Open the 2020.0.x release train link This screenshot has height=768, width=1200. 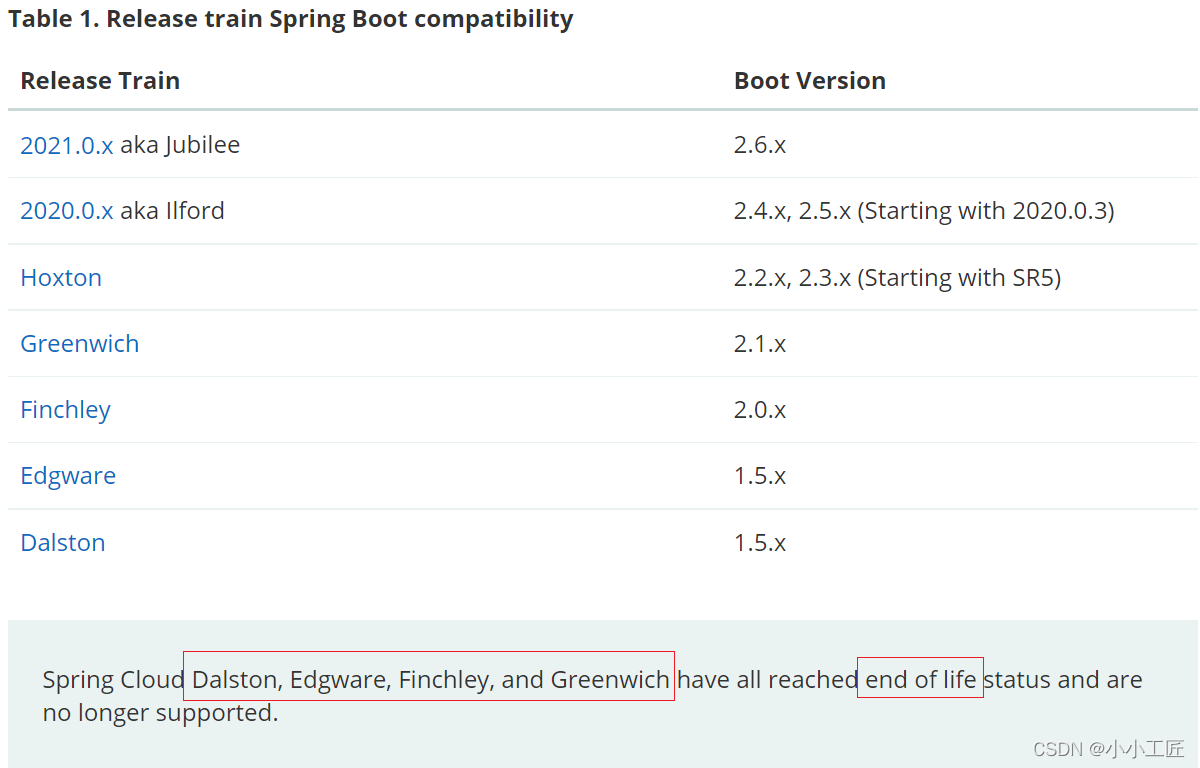[x=66, y=211]
